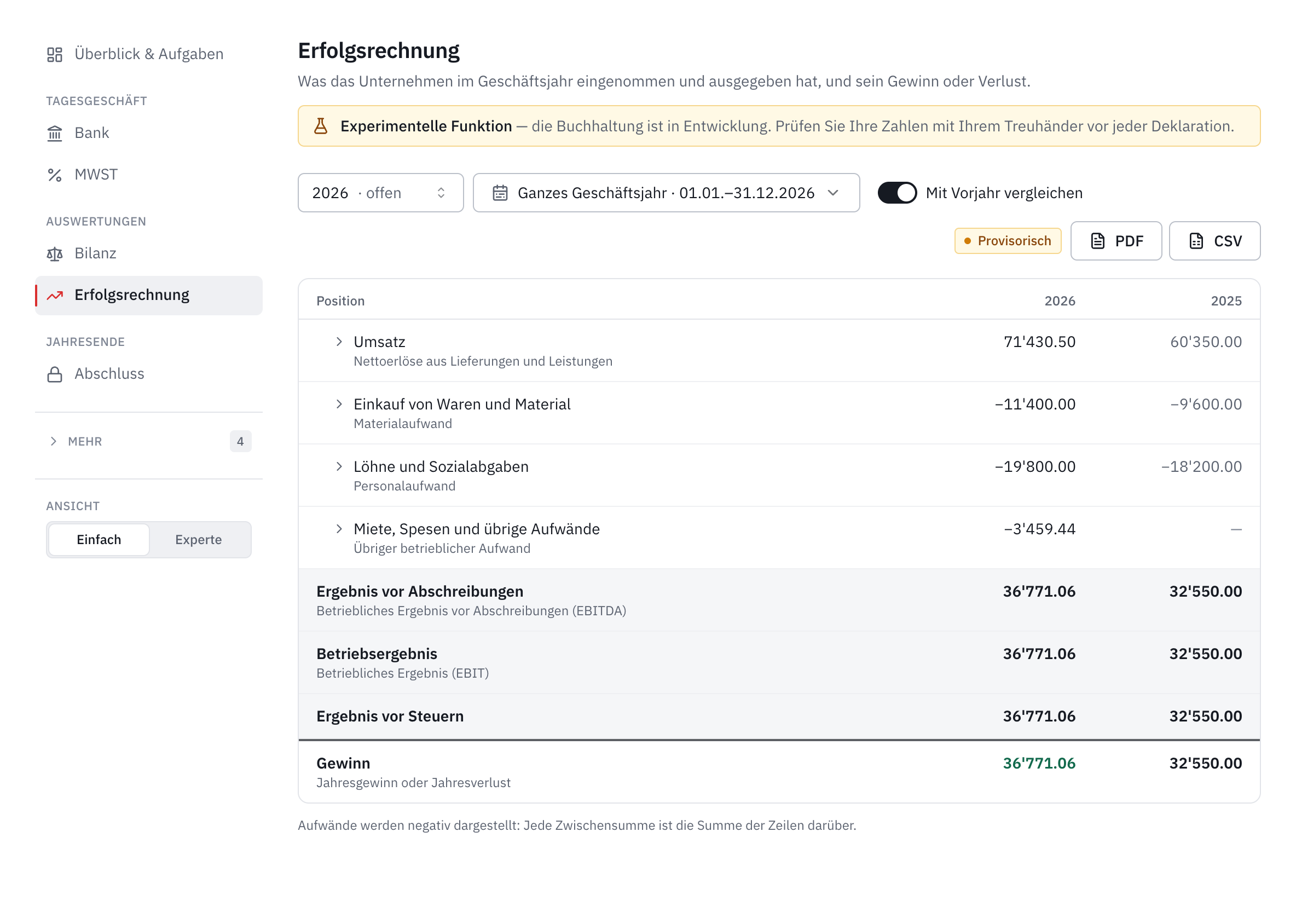Export the report as CSV
The image size is (1296, 924).
tap(1214, 241)
